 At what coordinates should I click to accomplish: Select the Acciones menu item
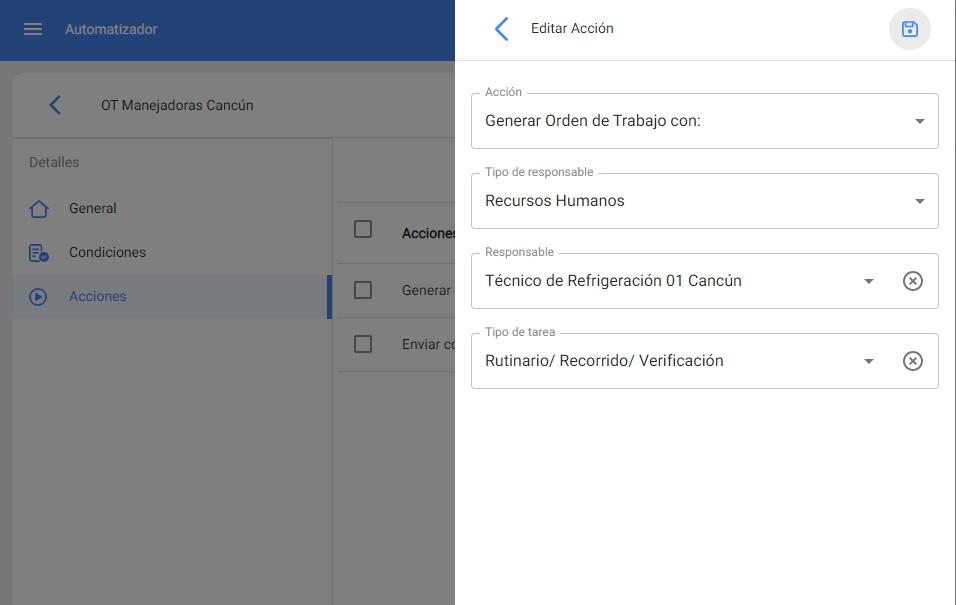click(x=97, y=297)
